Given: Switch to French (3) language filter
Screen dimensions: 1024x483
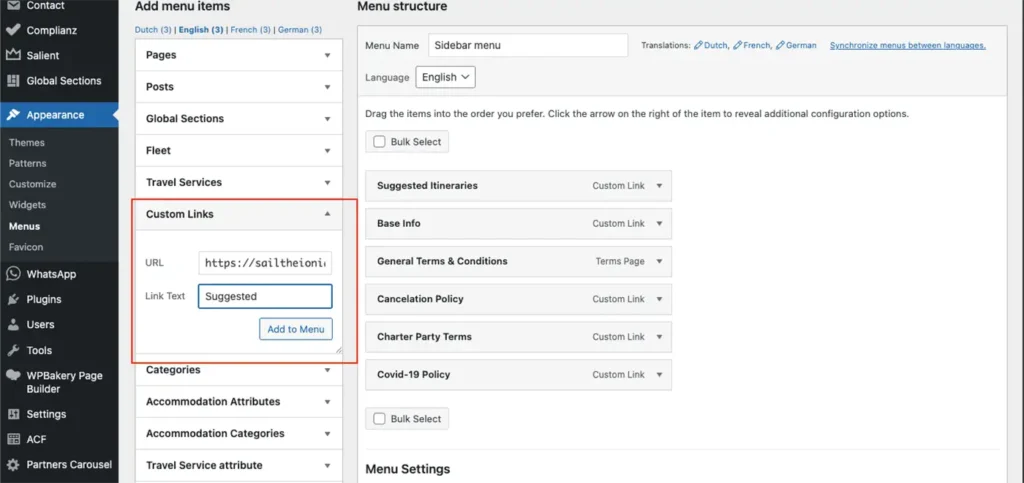Looking at the screenshot, I should 250,30.
